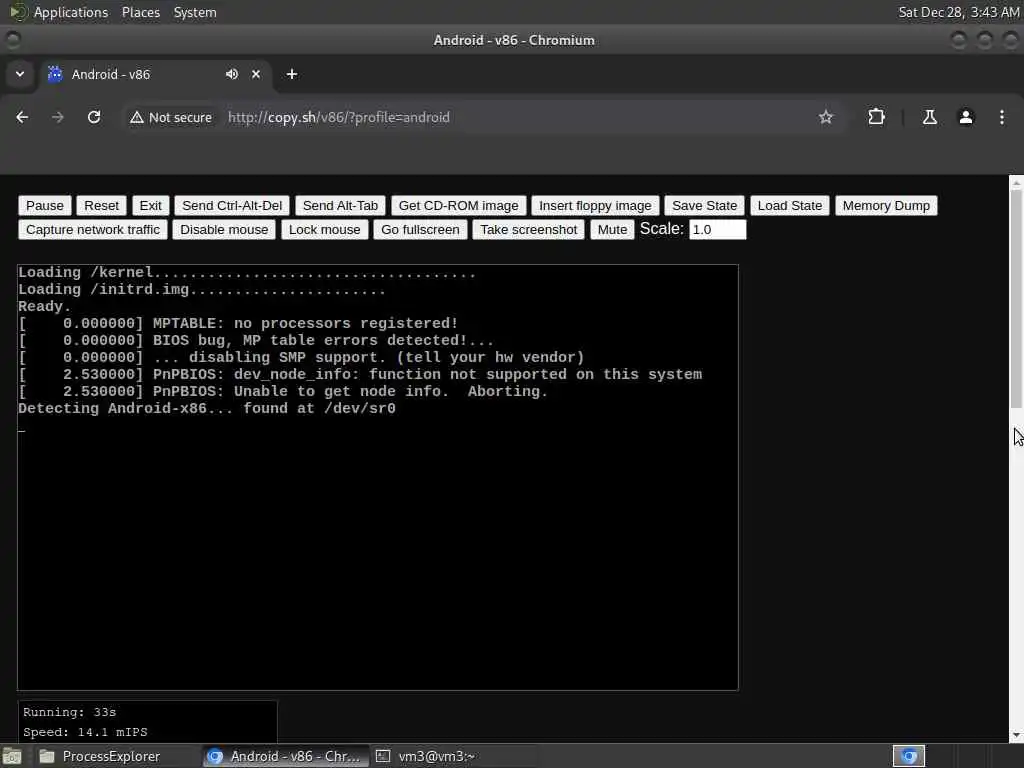Screen dimensions: 1024x768
Task: Click the clock showing Sat Dec 28
Action: (958, 12)
